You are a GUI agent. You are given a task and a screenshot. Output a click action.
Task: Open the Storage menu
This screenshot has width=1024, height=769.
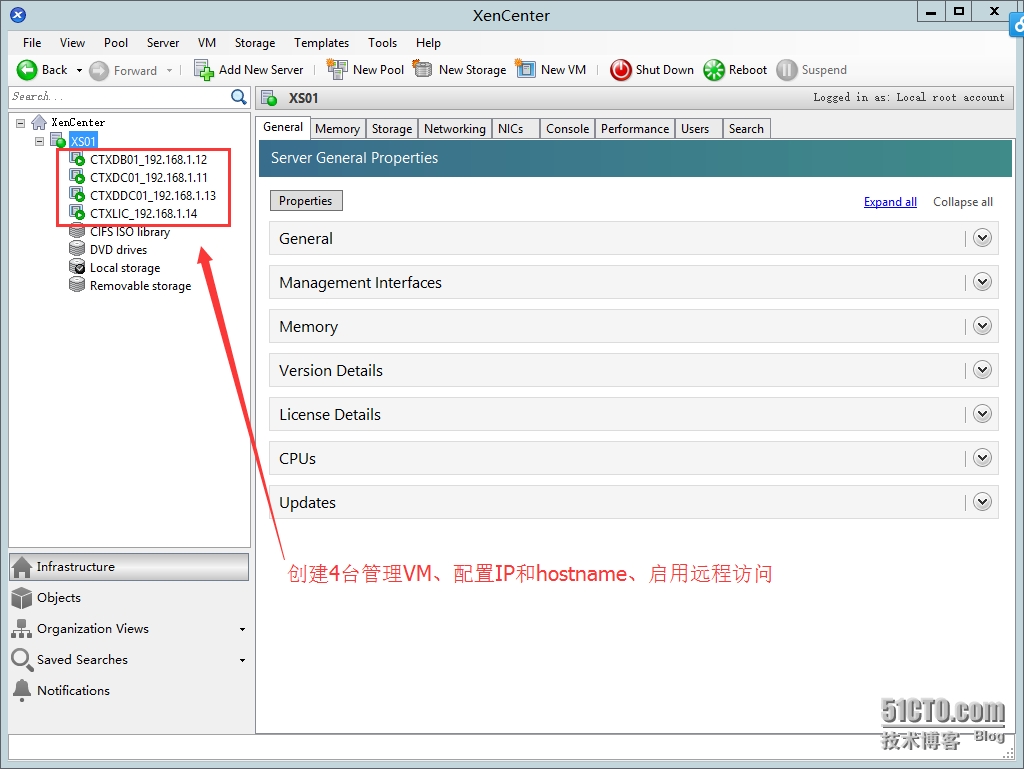click(255, 42)
